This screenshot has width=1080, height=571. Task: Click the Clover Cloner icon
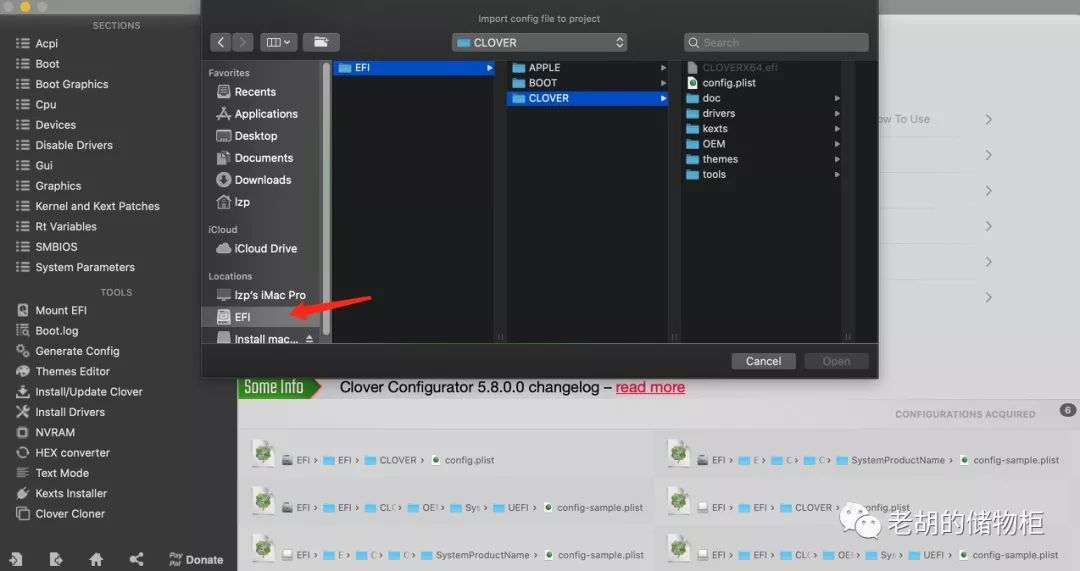coord(23,514)
